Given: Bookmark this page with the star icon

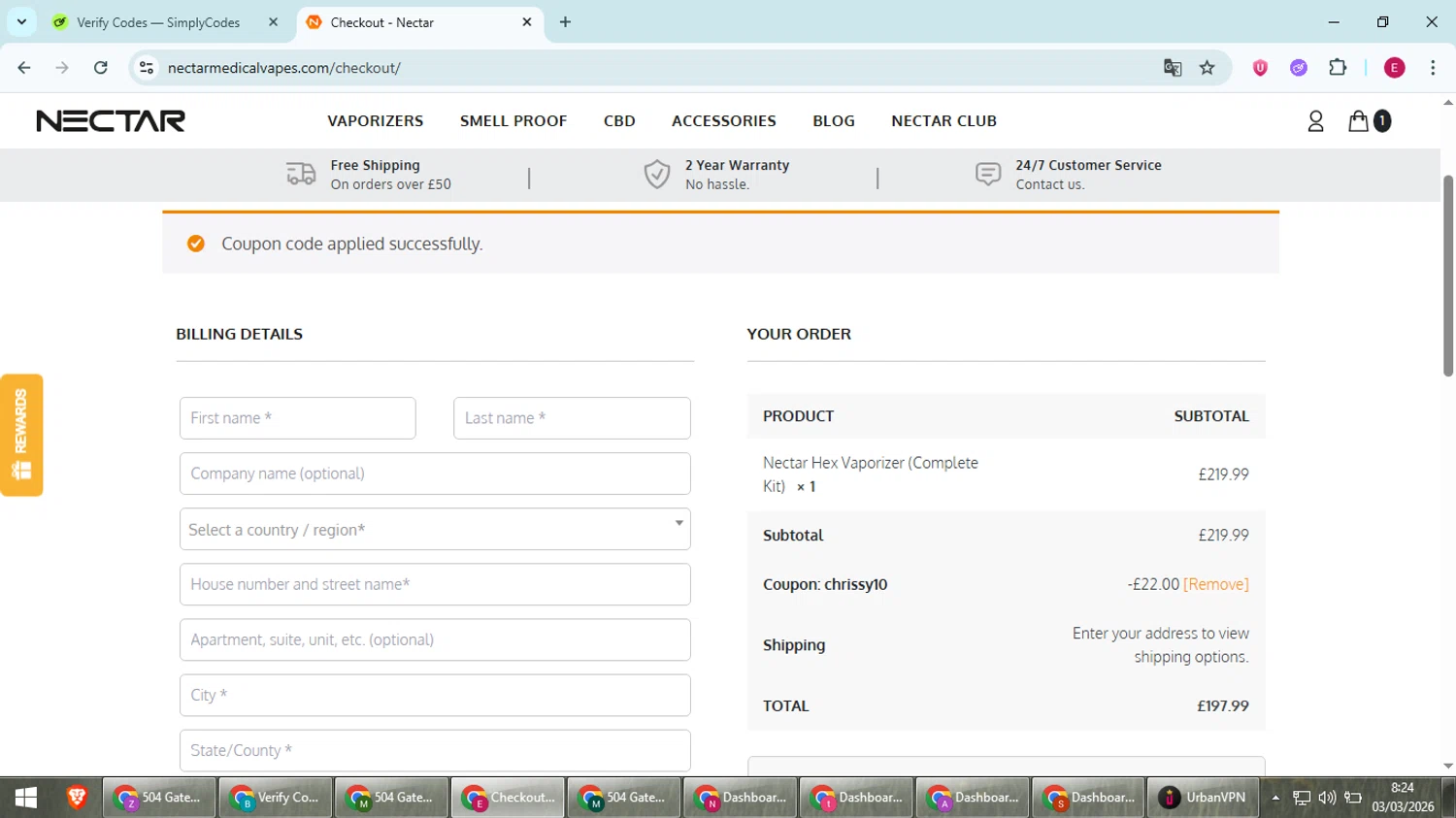Looking at the screenshot, I should pyautogui.click(x=1208, y=68).
